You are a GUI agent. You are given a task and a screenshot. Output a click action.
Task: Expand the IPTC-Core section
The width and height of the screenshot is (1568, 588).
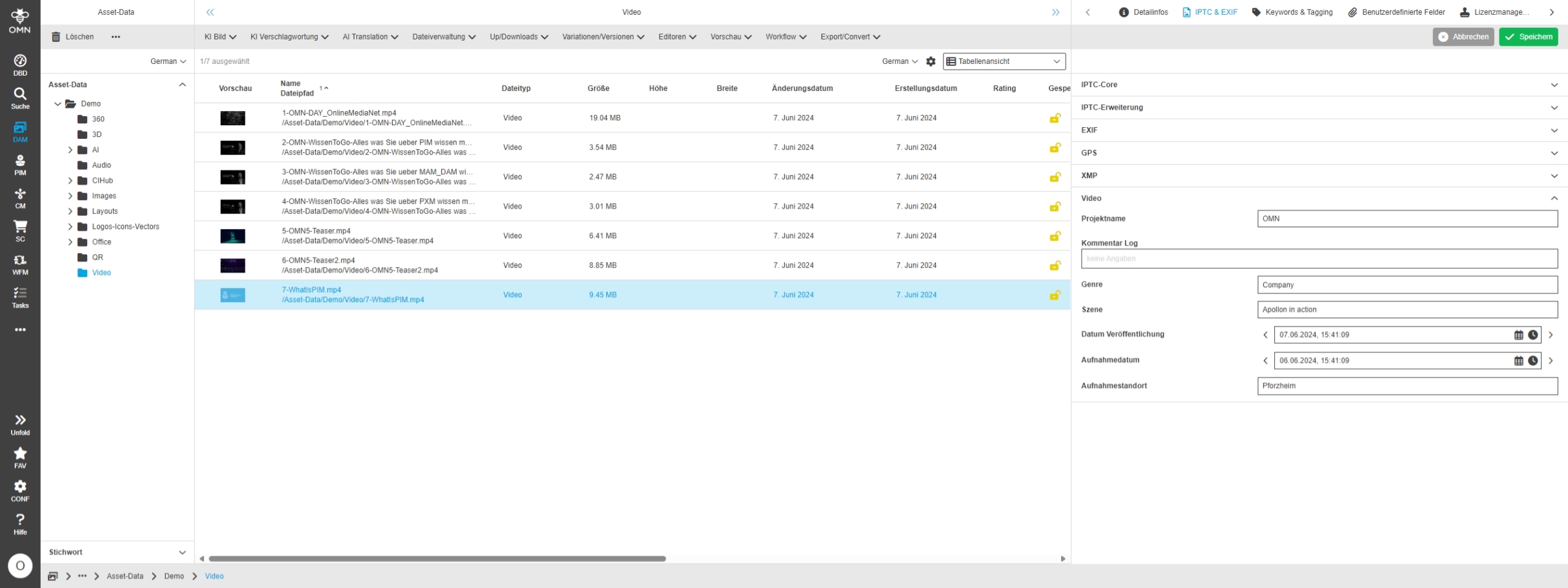click(x=1554, y=85)
